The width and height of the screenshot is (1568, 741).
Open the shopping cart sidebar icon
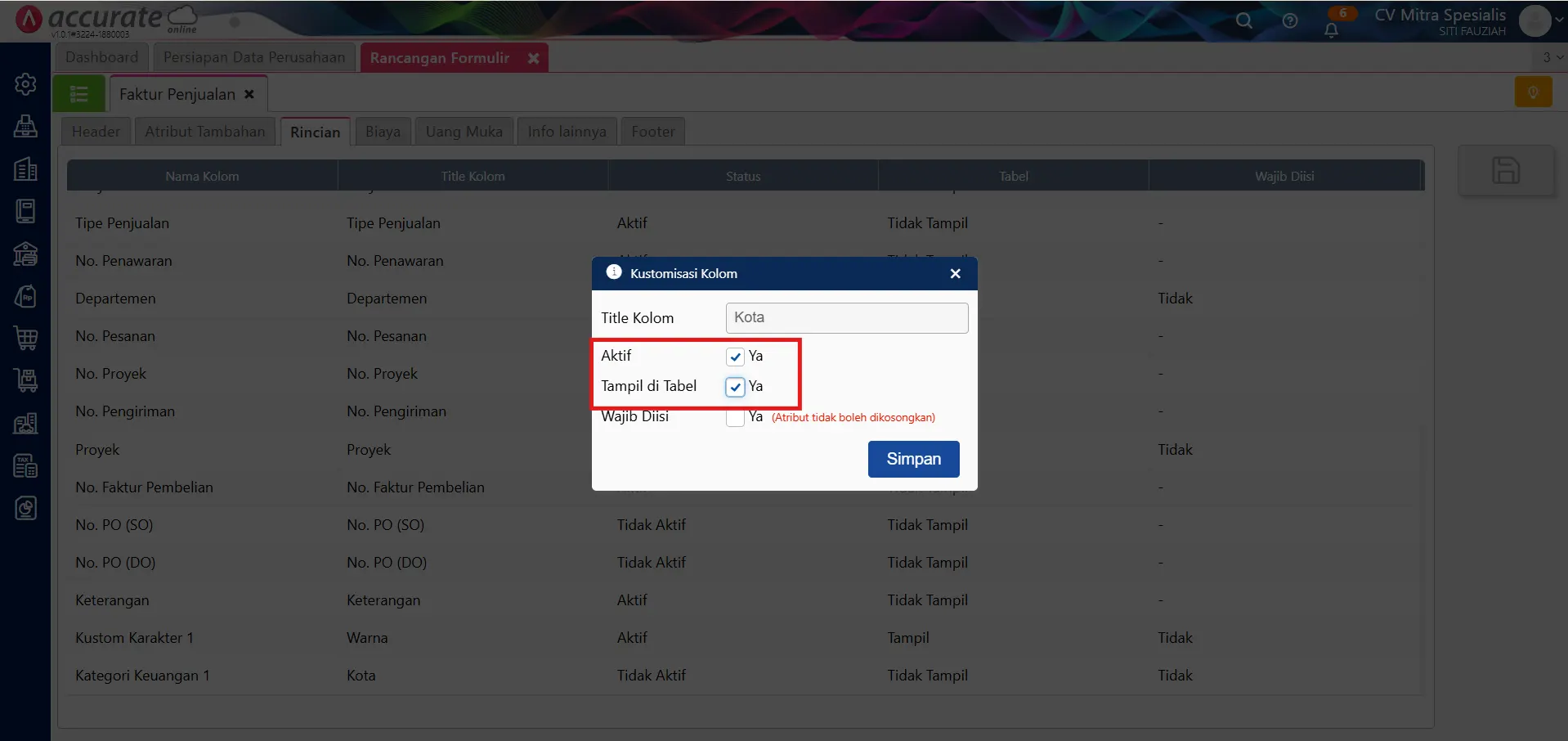(25, 338)
